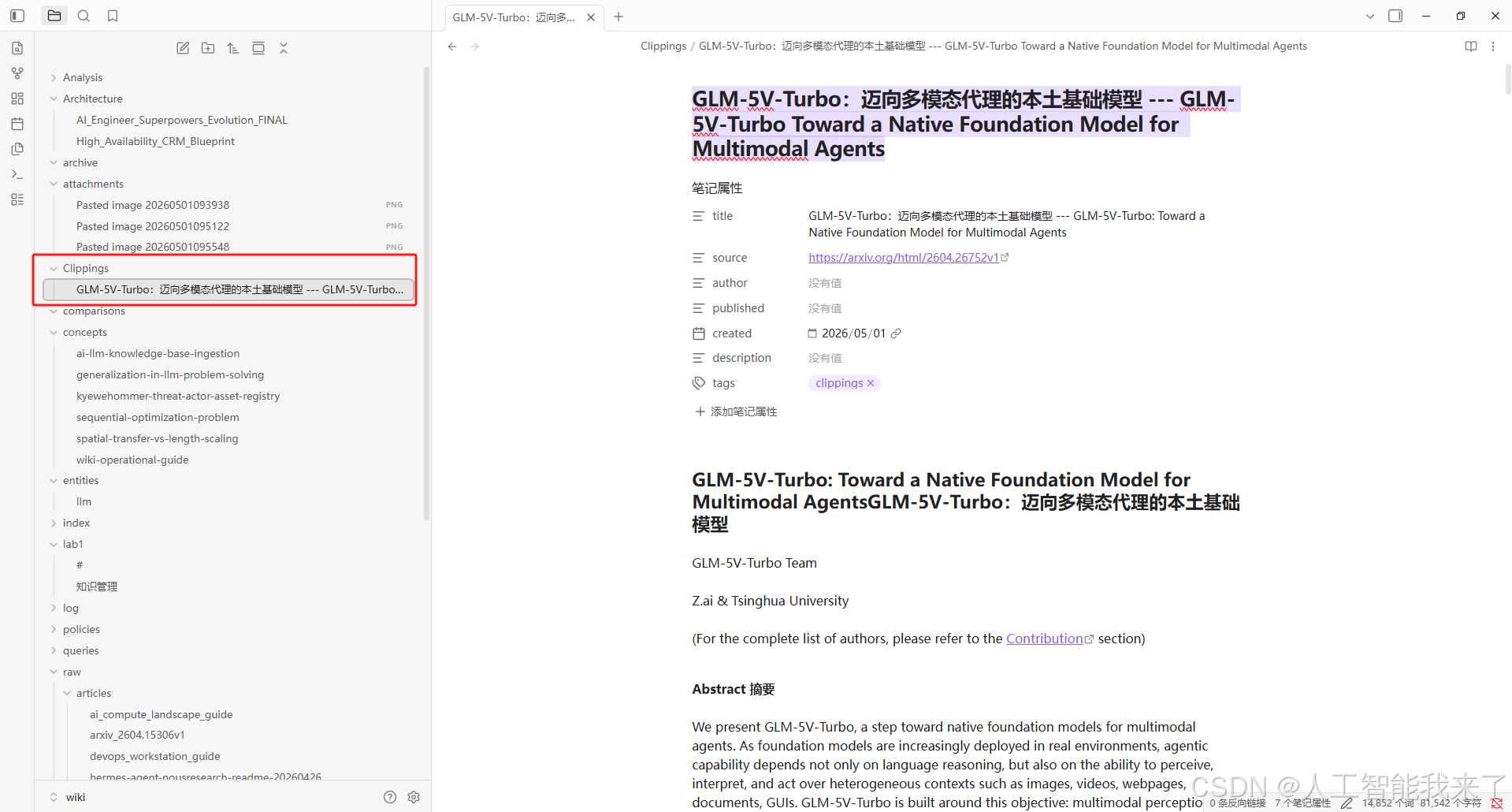Create a new folder in file explorer
This screenshot has height=812, width=1512.
pyautogui.click(x=208, y=48)
